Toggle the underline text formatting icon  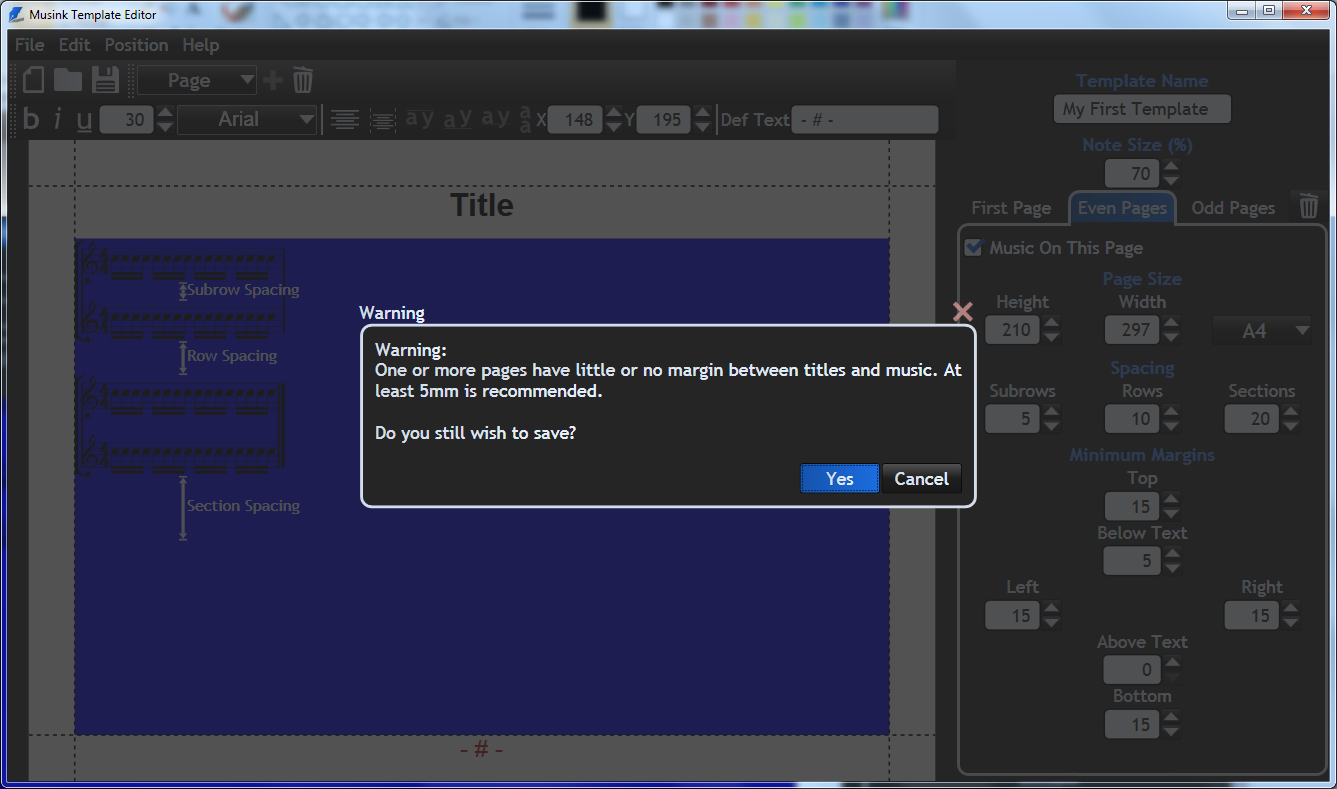[x=84, y=120]
